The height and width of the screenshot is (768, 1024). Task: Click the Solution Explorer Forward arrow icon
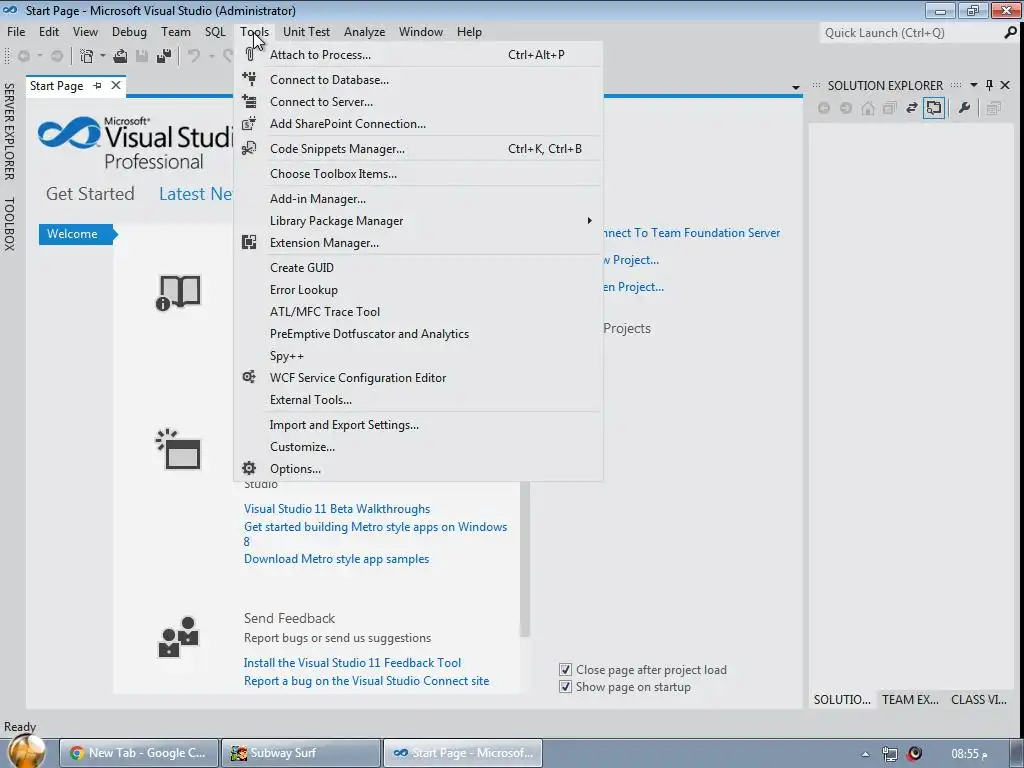(846, 108)
